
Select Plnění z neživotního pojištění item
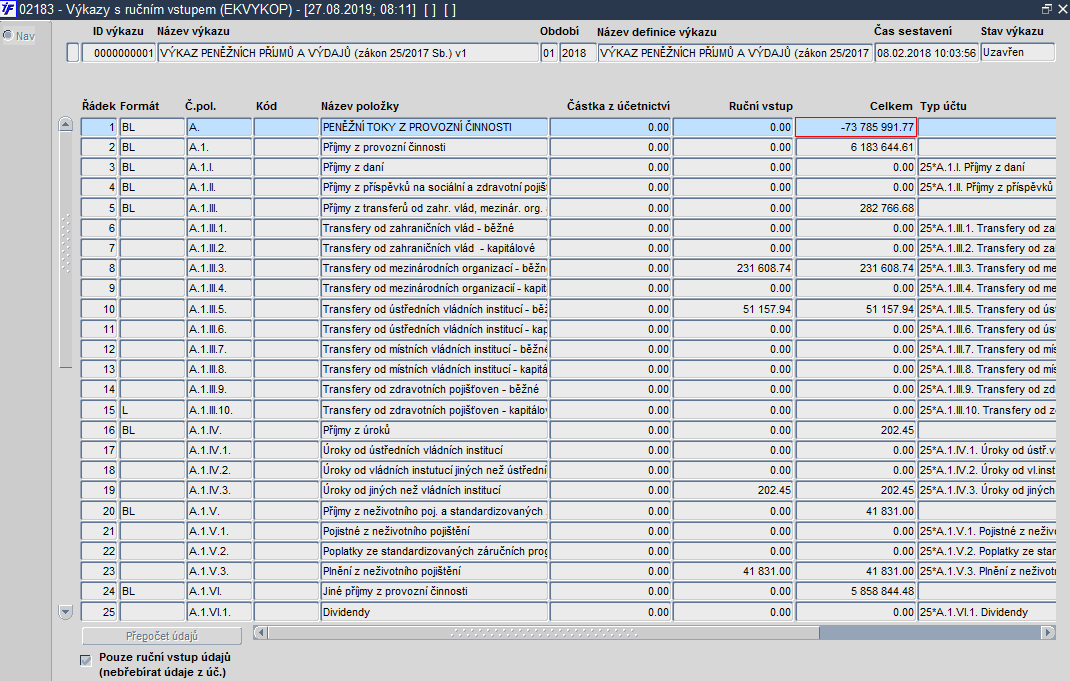pyautogui.click(x=434, y=571)
